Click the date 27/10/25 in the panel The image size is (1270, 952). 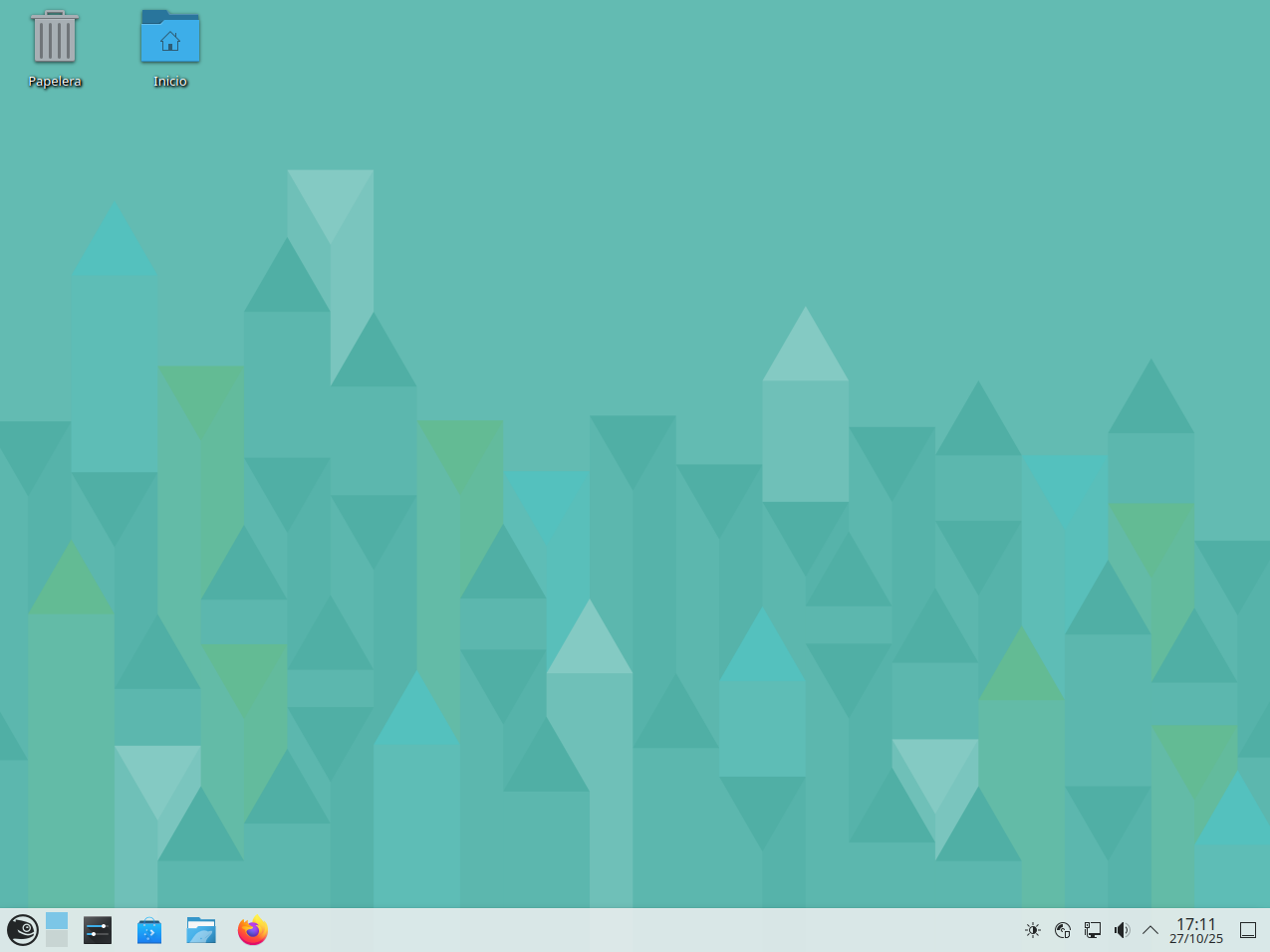click(x=1196, y=939)
